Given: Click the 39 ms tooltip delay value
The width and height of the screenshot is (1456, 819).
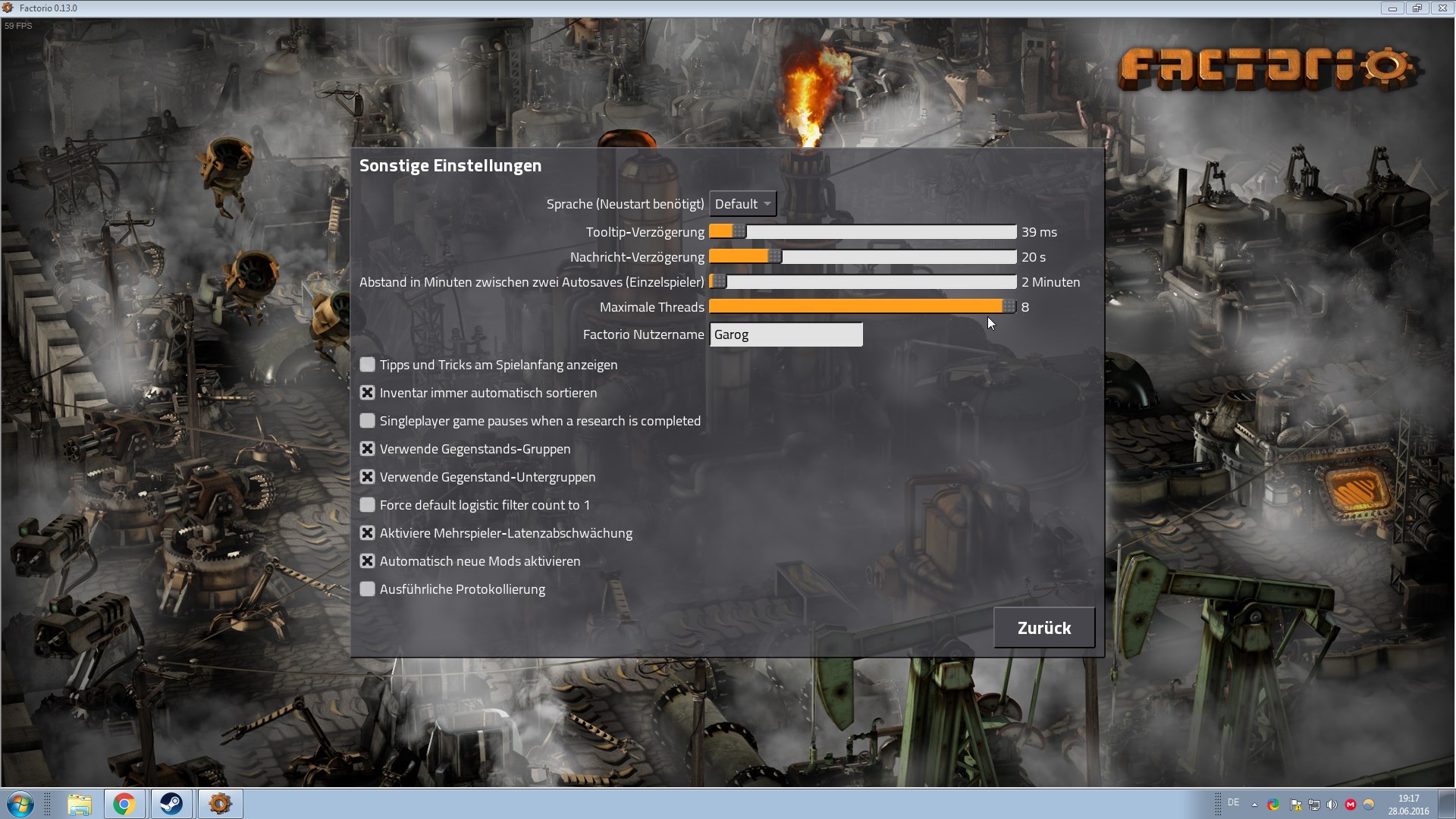Looking at the screenshot, I should [x=1039, y=232].
